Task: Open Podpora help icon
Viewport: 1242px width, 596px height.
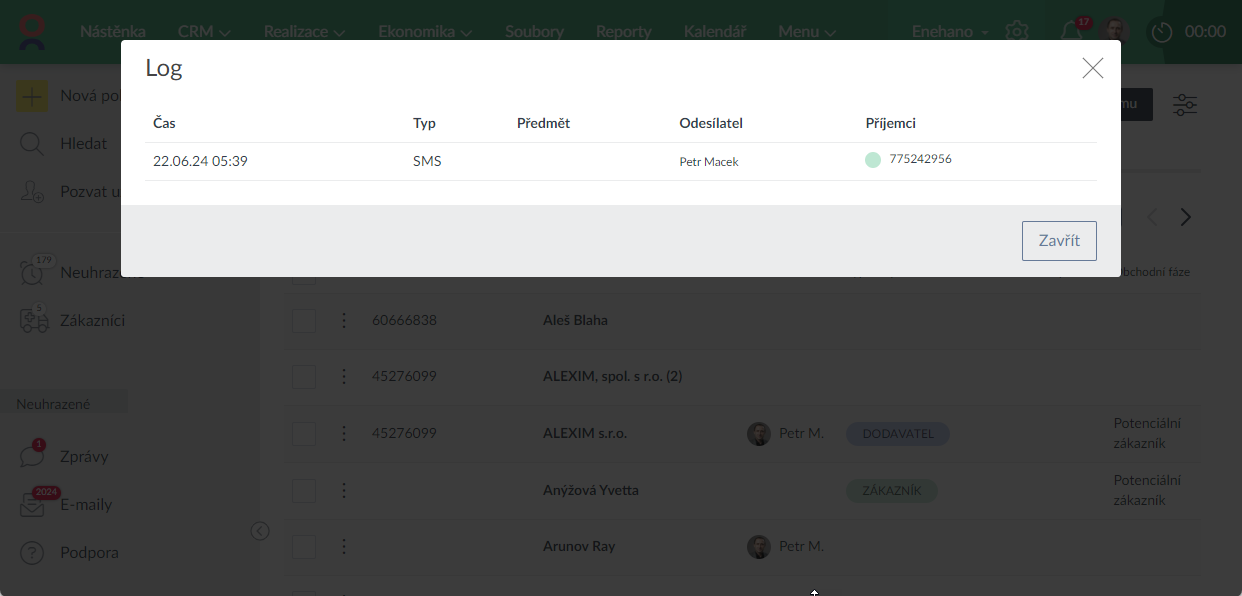Action: tap(32, 553)
